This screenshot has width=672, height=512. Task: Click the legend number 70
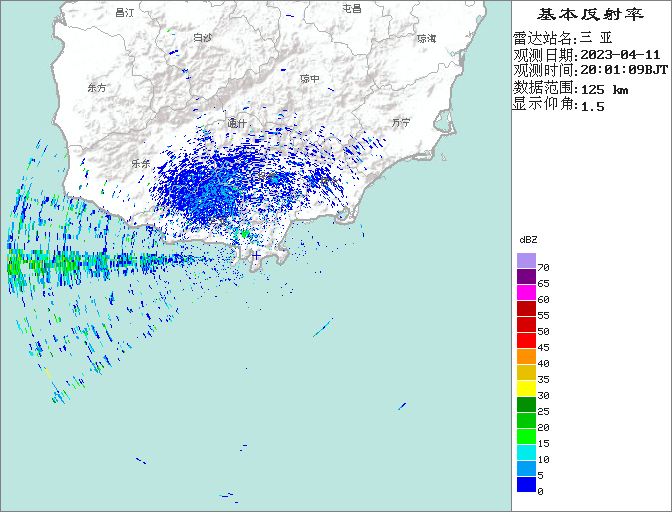click(543, 268)
